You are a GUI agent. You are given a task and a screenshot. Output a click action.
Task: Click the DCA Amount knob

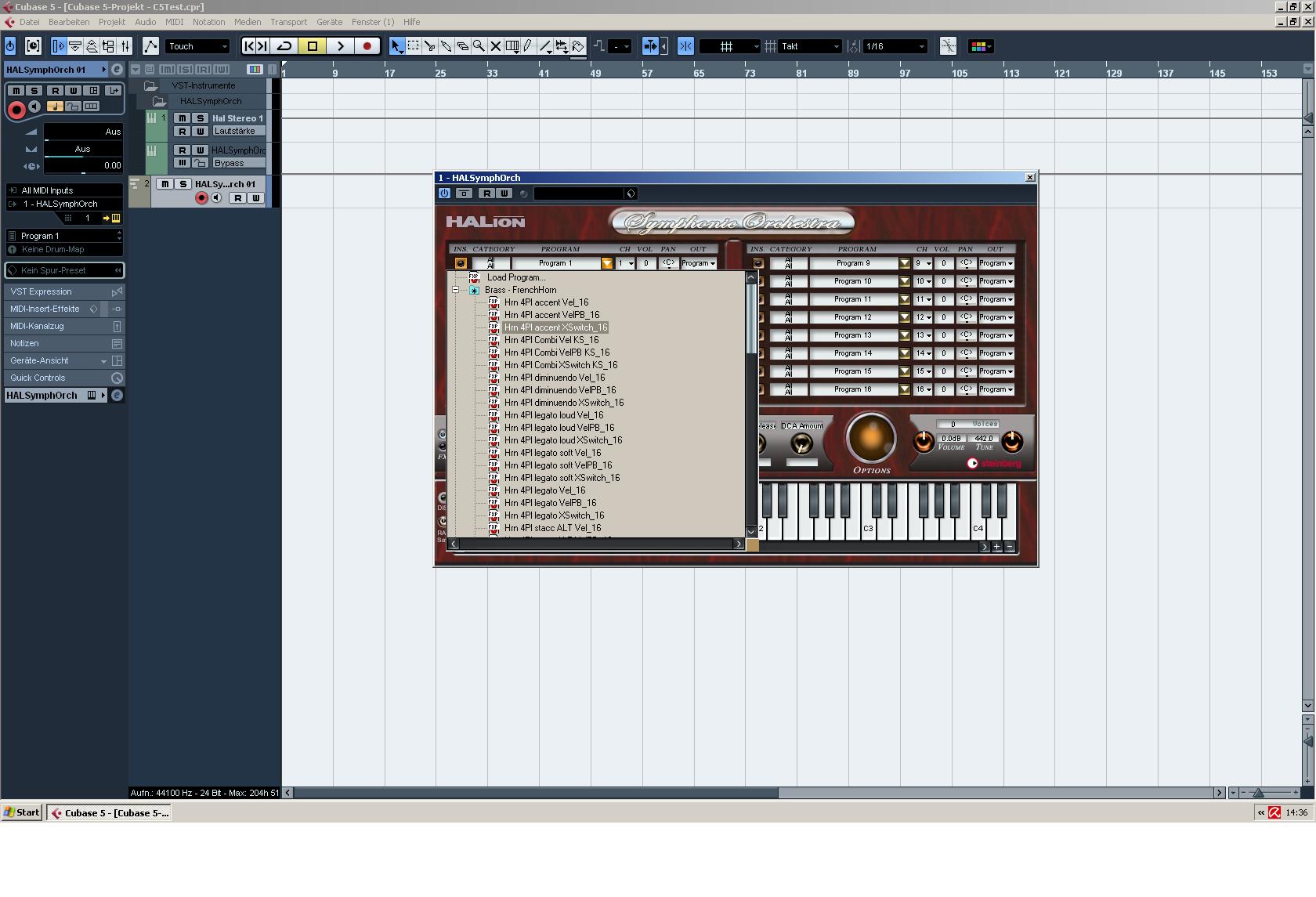[801, 444]
